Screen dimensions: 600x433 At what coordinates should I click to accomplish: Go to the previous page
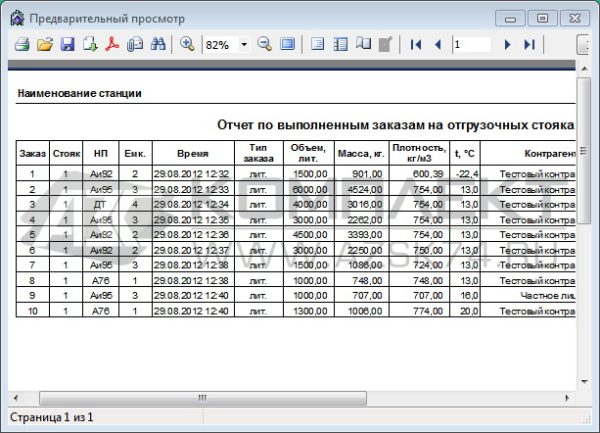(x=437, y=45)
